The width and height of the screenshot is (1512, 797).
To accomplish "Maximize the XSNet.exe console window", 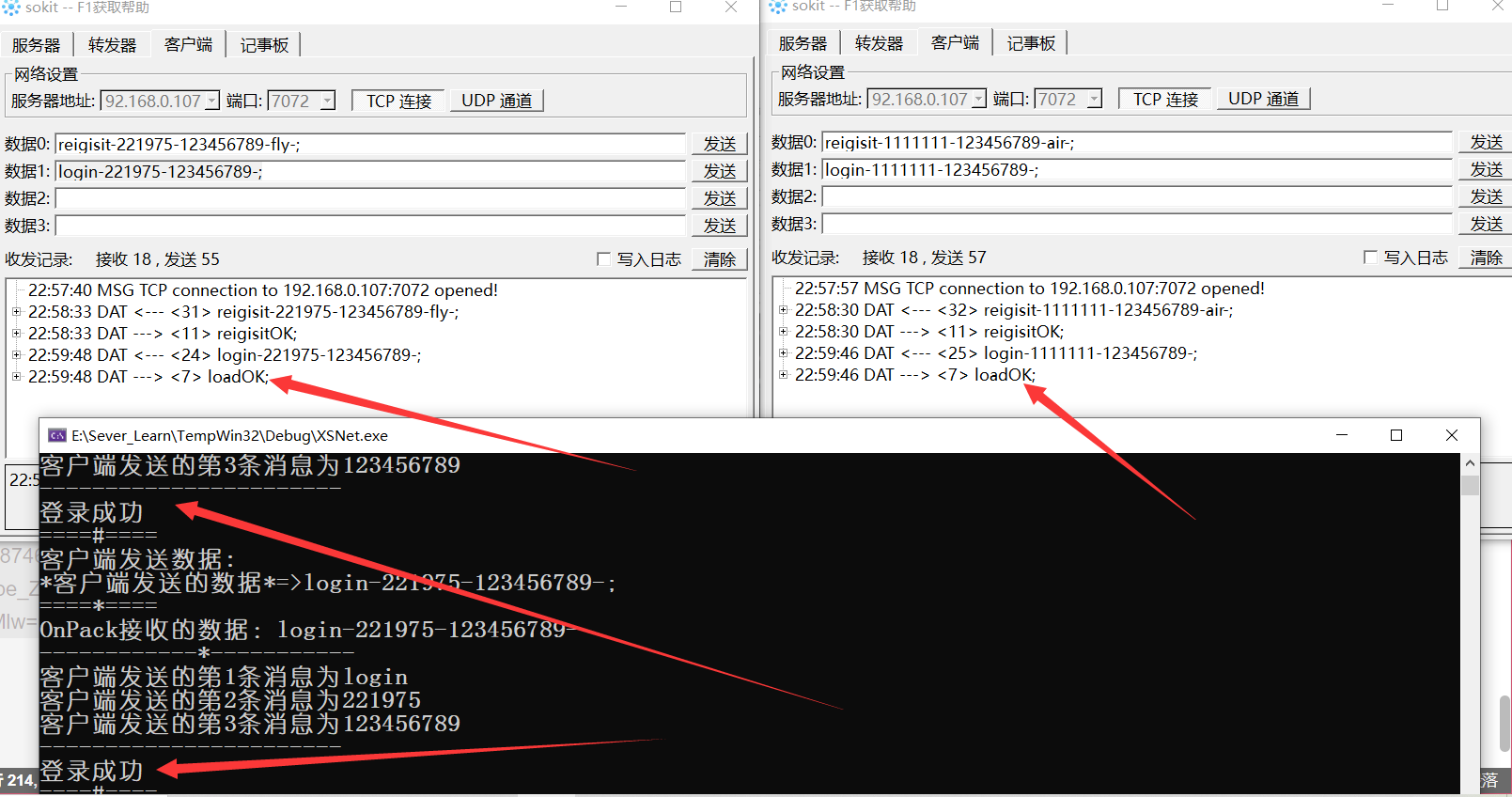I will point(1396,435).
